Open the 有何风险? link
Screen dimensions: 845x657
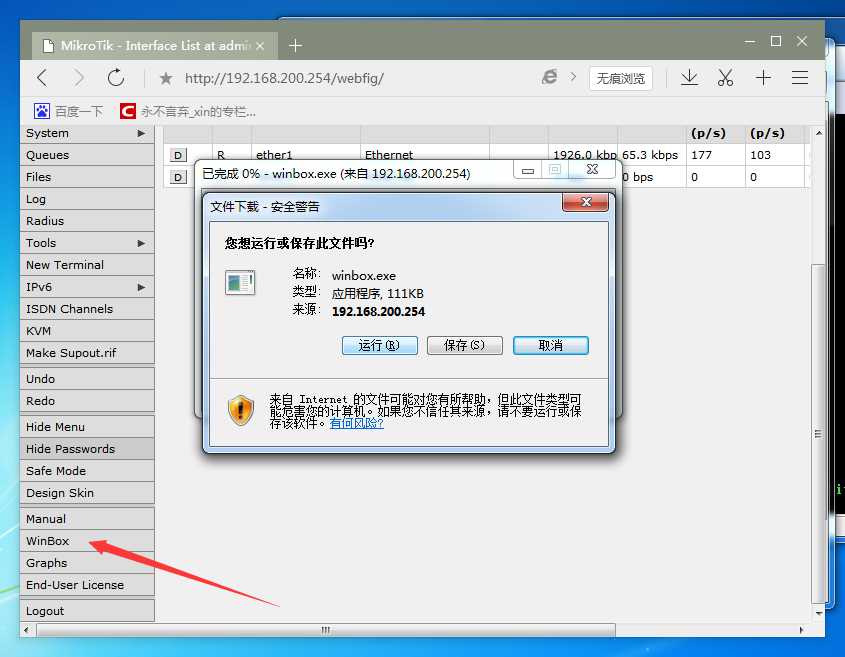pos(357,423)
